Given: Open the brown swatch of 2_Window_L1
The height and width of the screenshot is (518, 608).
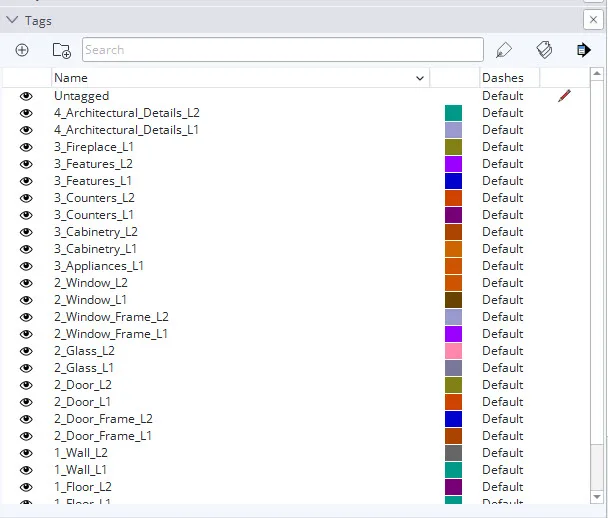Looking at the screenshot, I should point(453,300).
